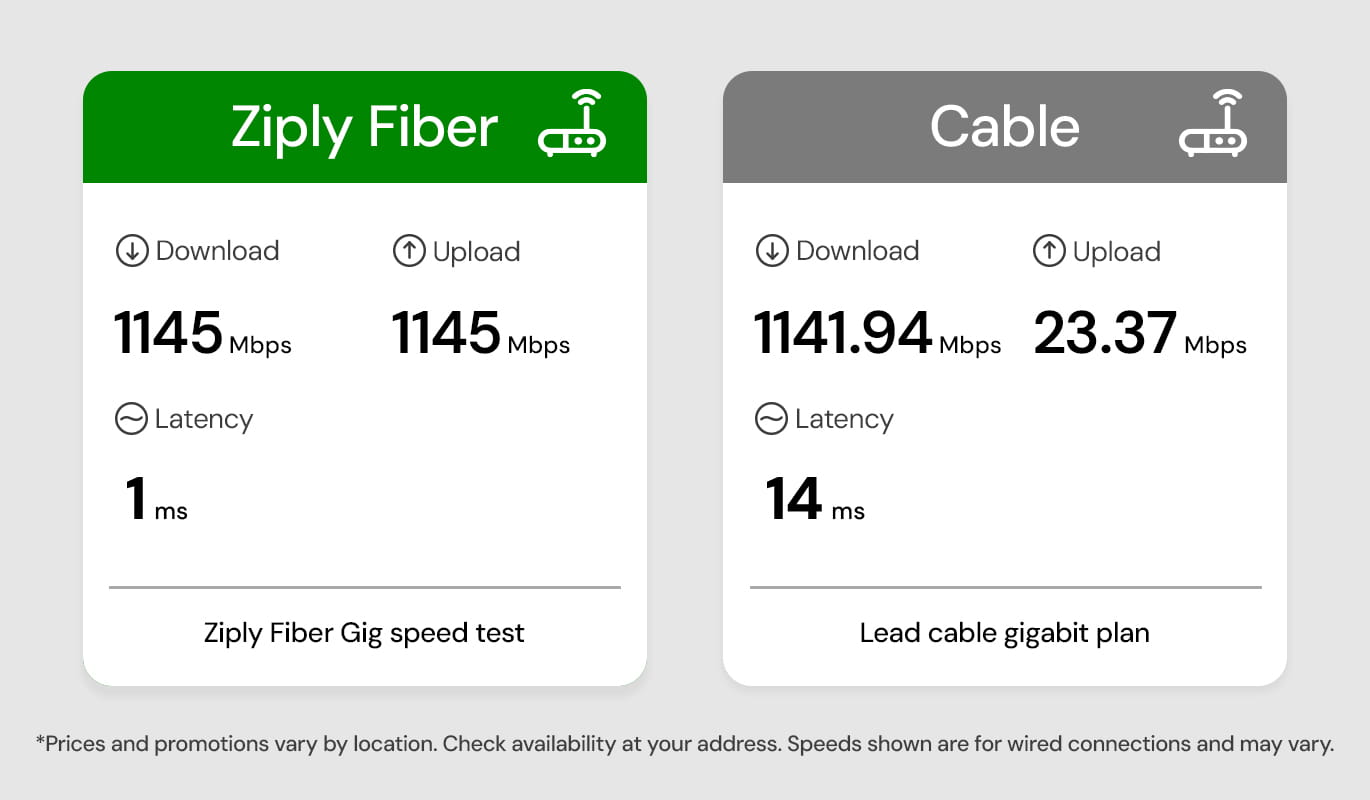This screenshot has height=800, width=1370.
Task: Click the prices and promotions disclaimer text
Action: tap(685, 744)
